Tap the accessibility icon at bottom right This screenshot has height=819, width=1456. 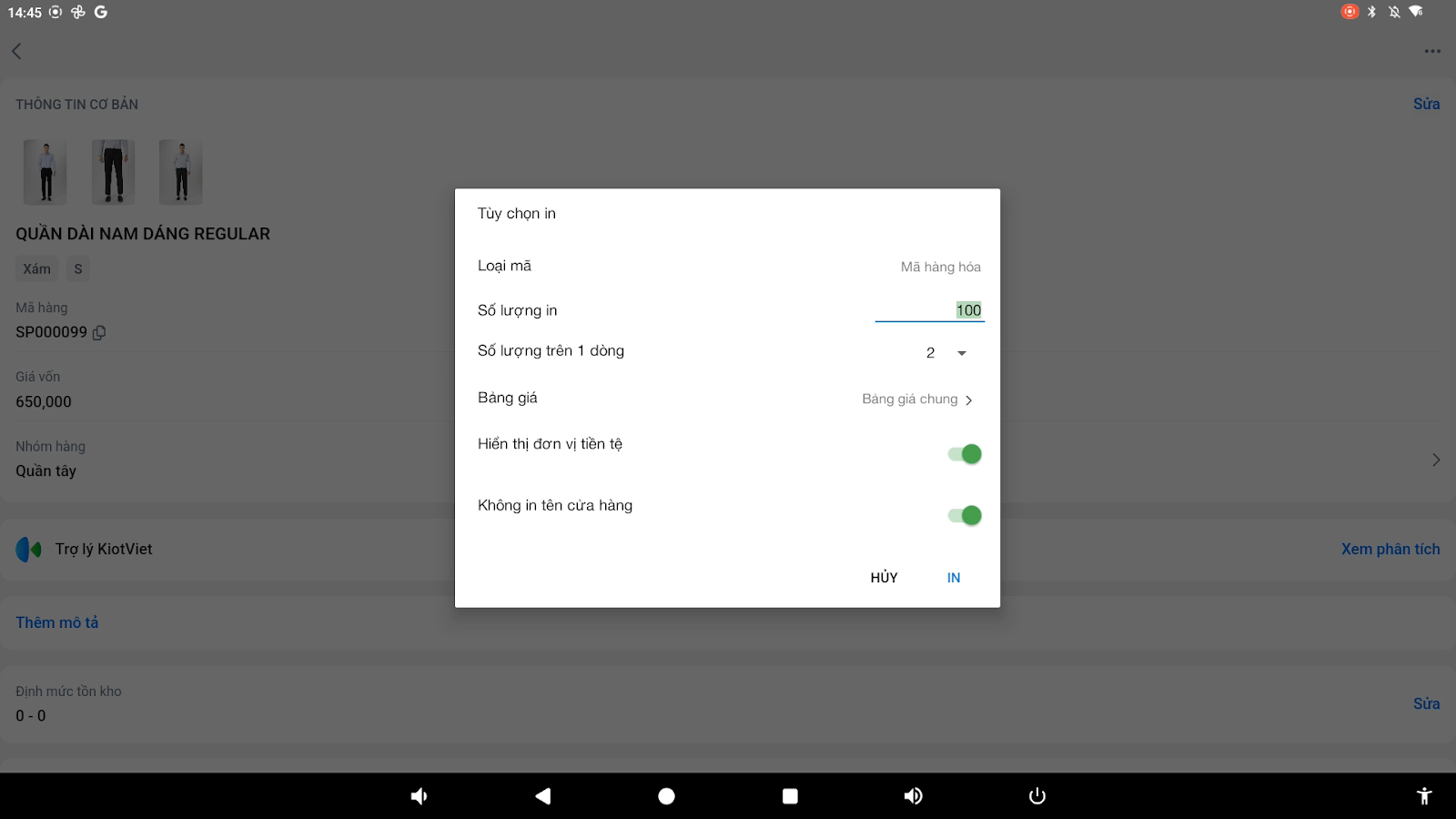[x=1424, y=796]
